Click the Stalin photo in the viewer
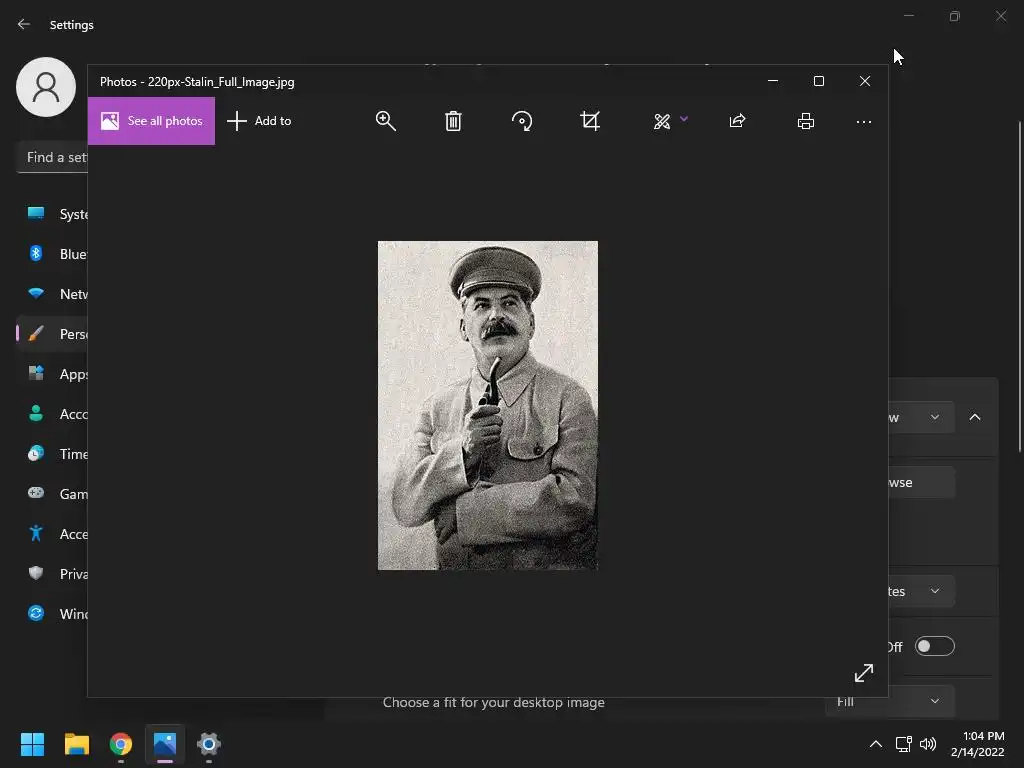1024x768 pixels. pyautogui.click(x=488, y=406)
